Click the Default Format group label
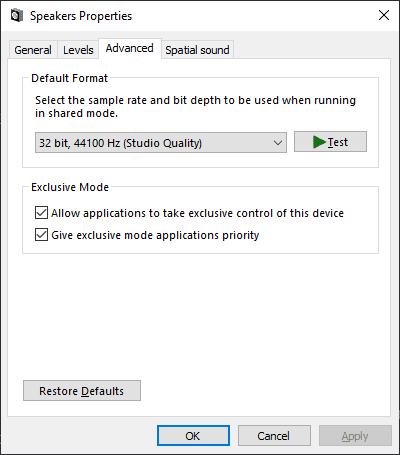400x455 pixels. pos(69,78)
